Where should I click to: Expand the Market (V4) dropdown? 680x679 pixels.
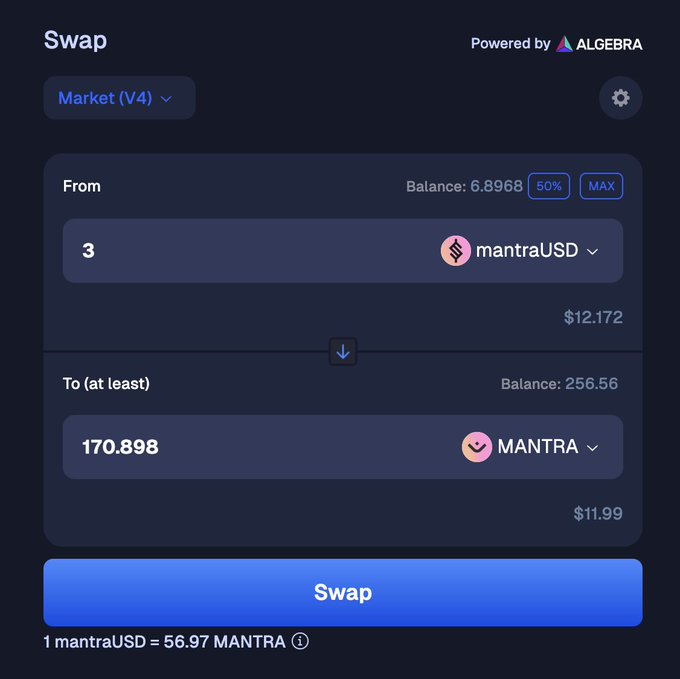pos(119,98)
